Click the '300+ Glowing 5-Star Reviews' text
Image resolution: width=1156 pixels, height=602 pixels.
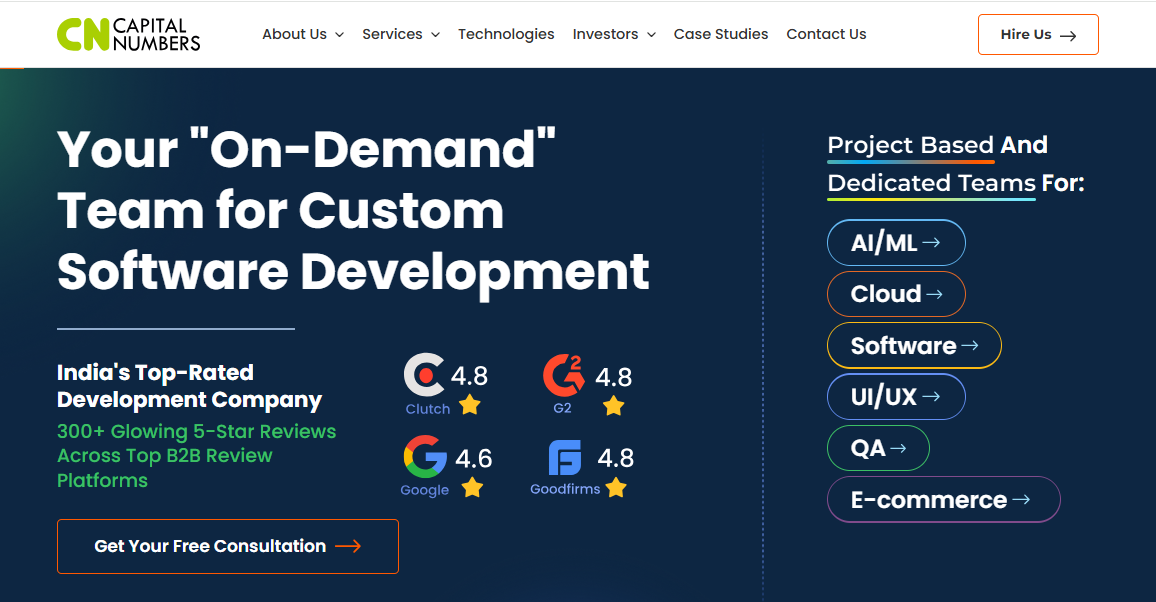[197, 432]
